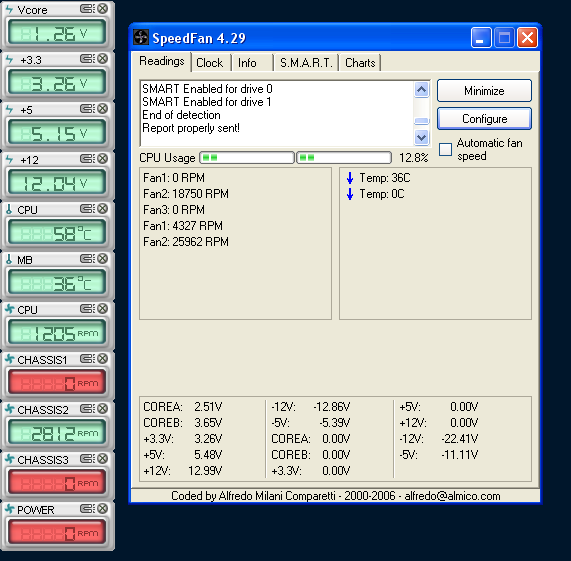Click the thermometer icon on MB gadget
The width and height of the screenshot is (571, 561).
(x=9, y=259)
